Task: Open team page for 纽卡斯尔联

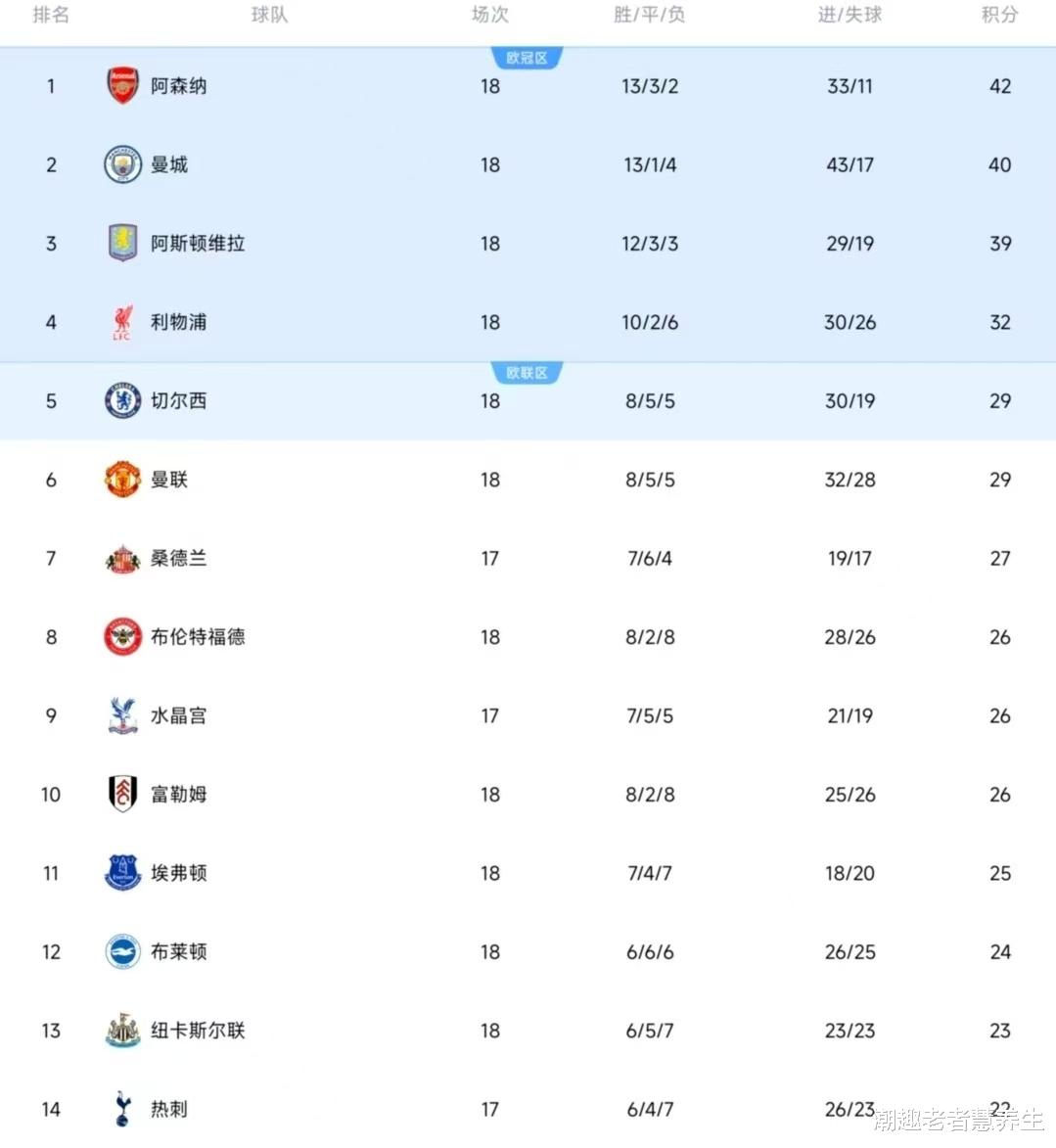Action: tap(198, 1031)
